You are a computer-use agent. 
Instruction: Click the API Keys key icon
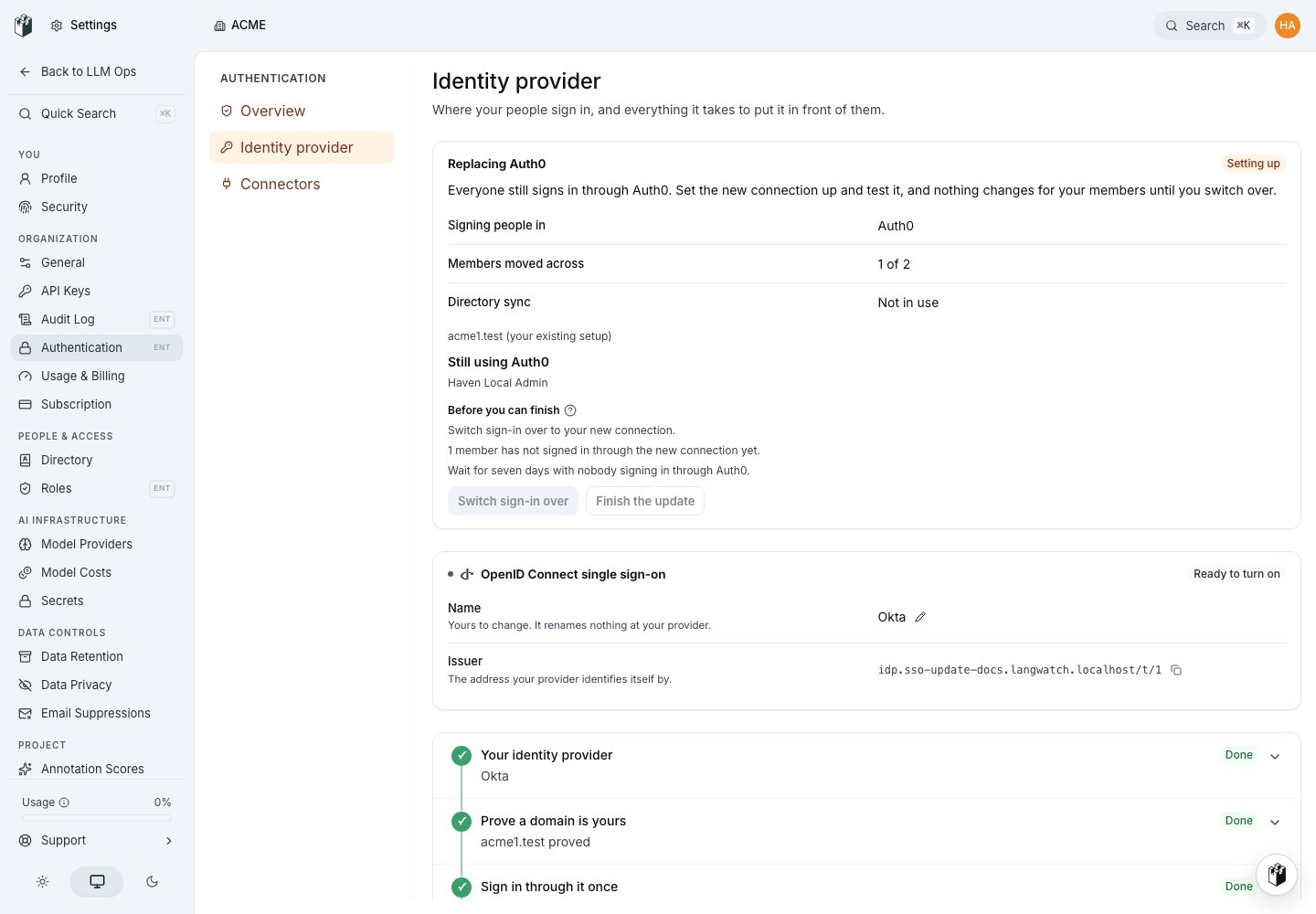coord(26,291)
